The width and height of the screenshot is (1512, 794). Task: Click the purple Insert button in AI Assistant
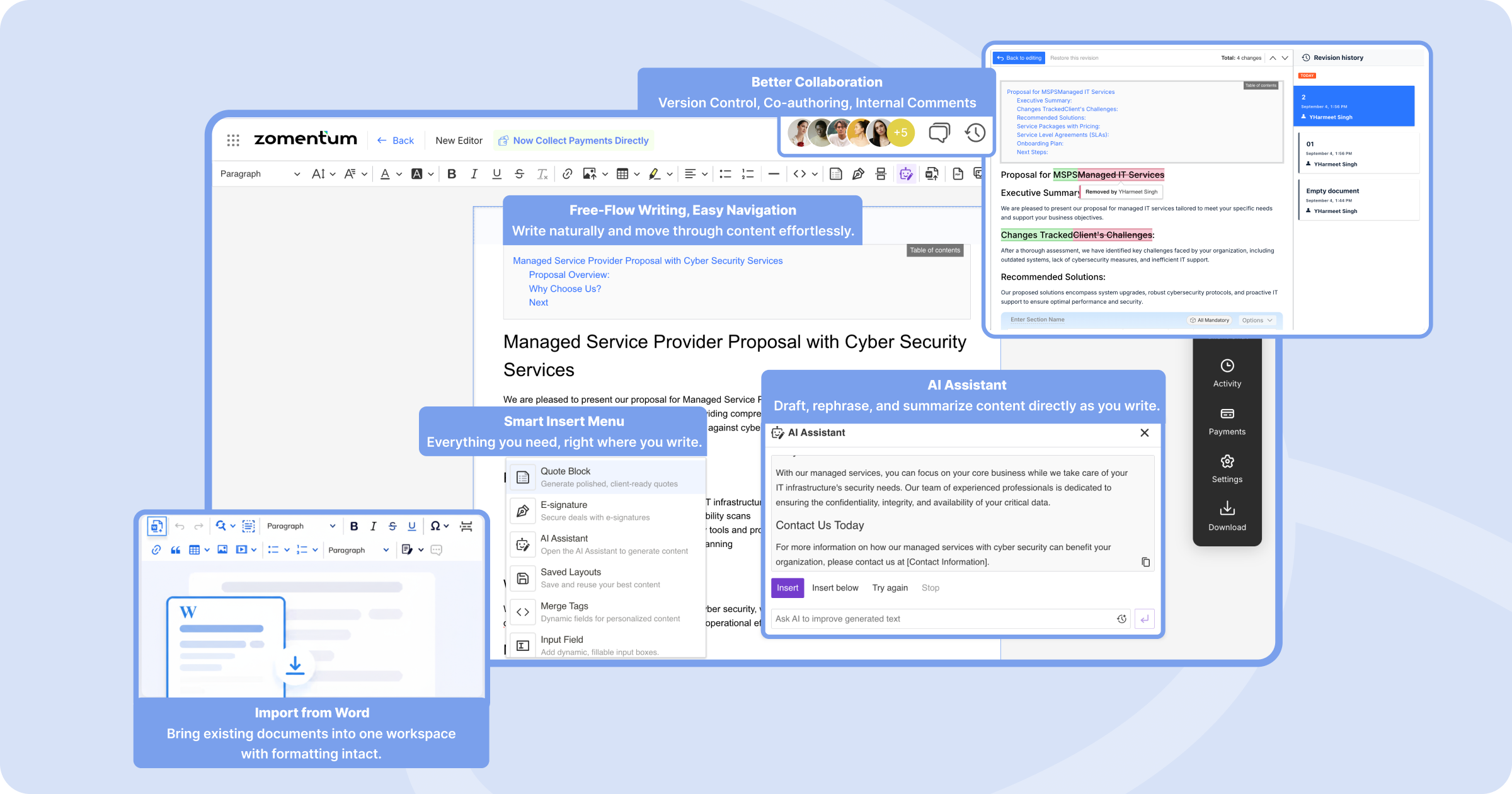coord(787,587)
